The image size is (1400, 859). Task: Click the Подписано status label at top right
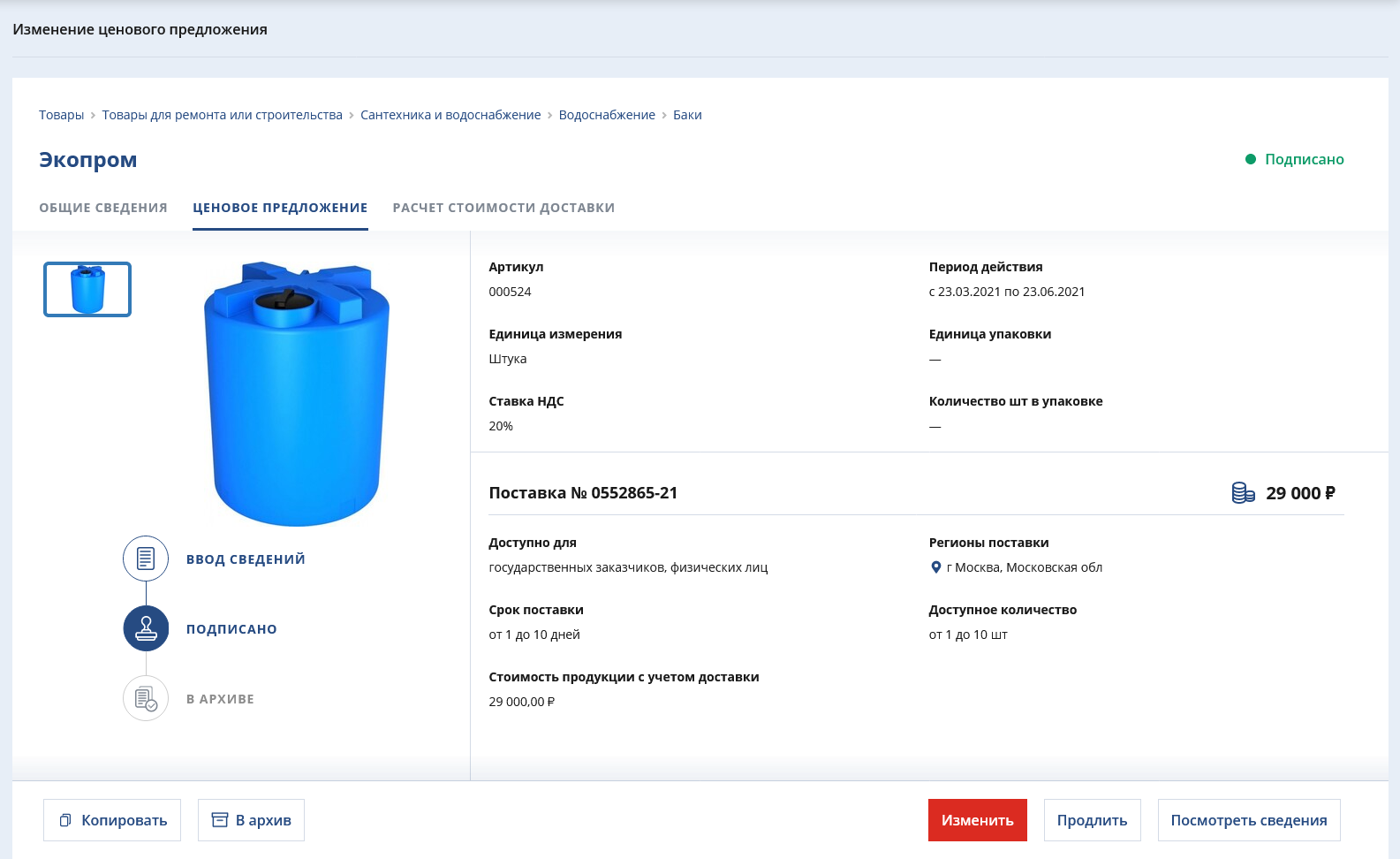[1305, 159]
